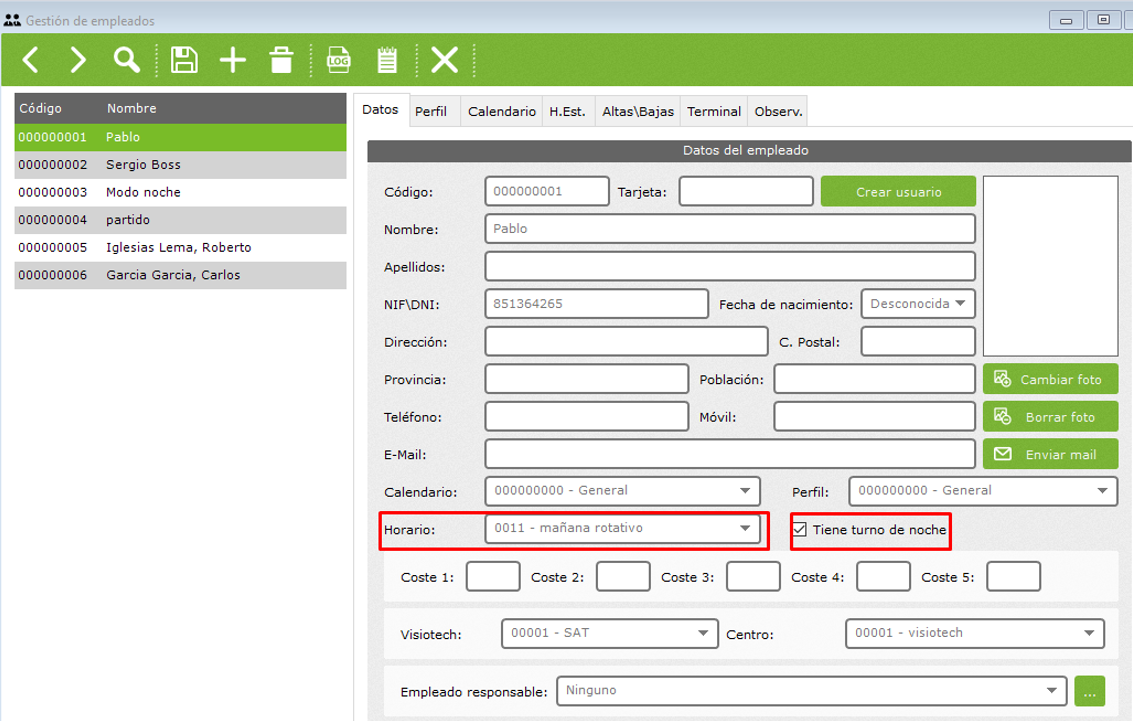Open the LOG file icon
Image resolution: width=1133 pixels, height=721 pixels.
pyautogui.click(x=339, y=61)
